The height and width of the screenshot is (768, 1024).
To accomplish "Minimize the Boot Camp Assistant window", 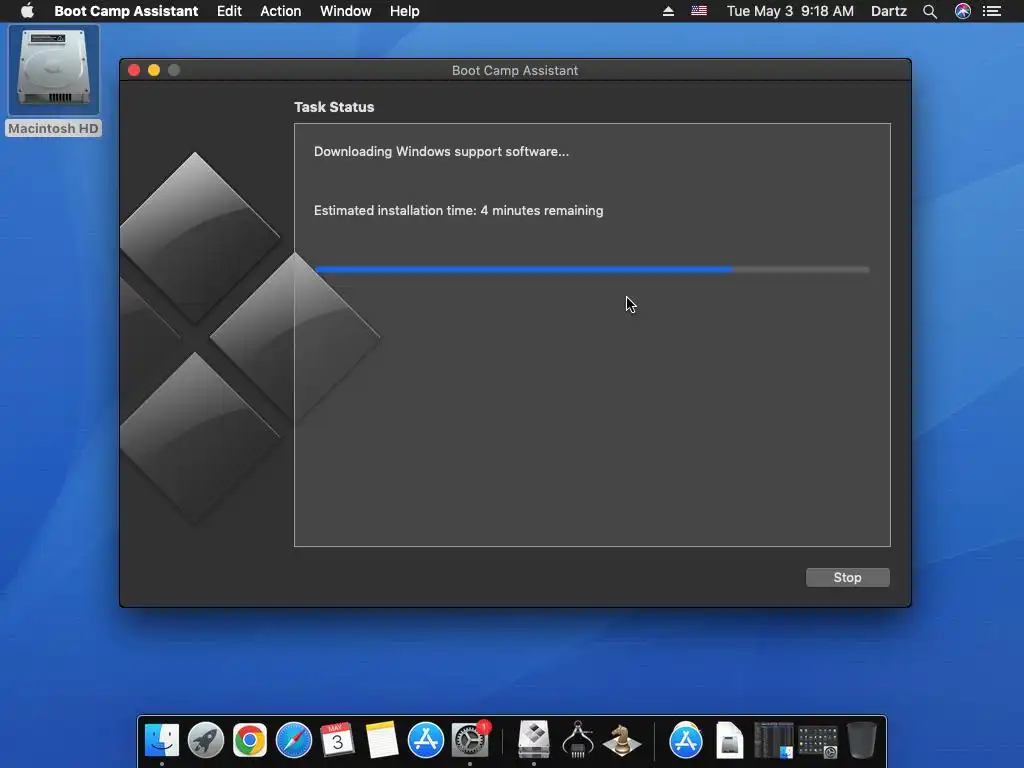I will (154, 70).
